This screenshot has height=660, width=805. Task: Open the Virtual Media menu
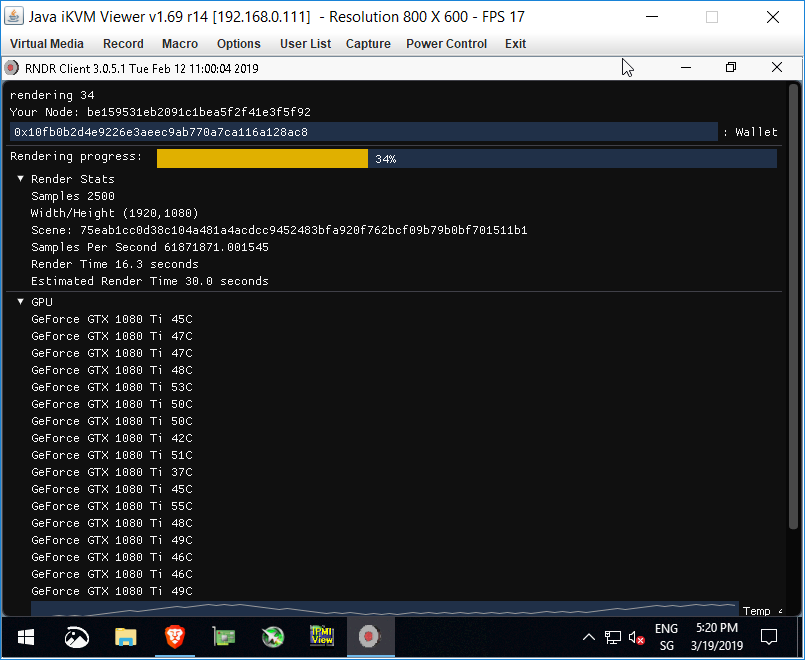click(x=47, y=44)
